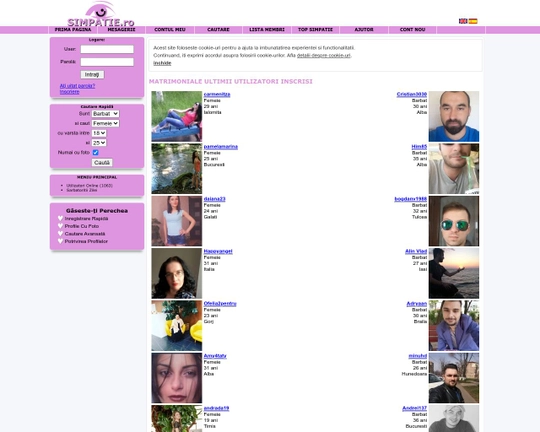Click the Intrati login button
Image resolution: width=540 pixels, height=432 pixels.
point(92,75)
